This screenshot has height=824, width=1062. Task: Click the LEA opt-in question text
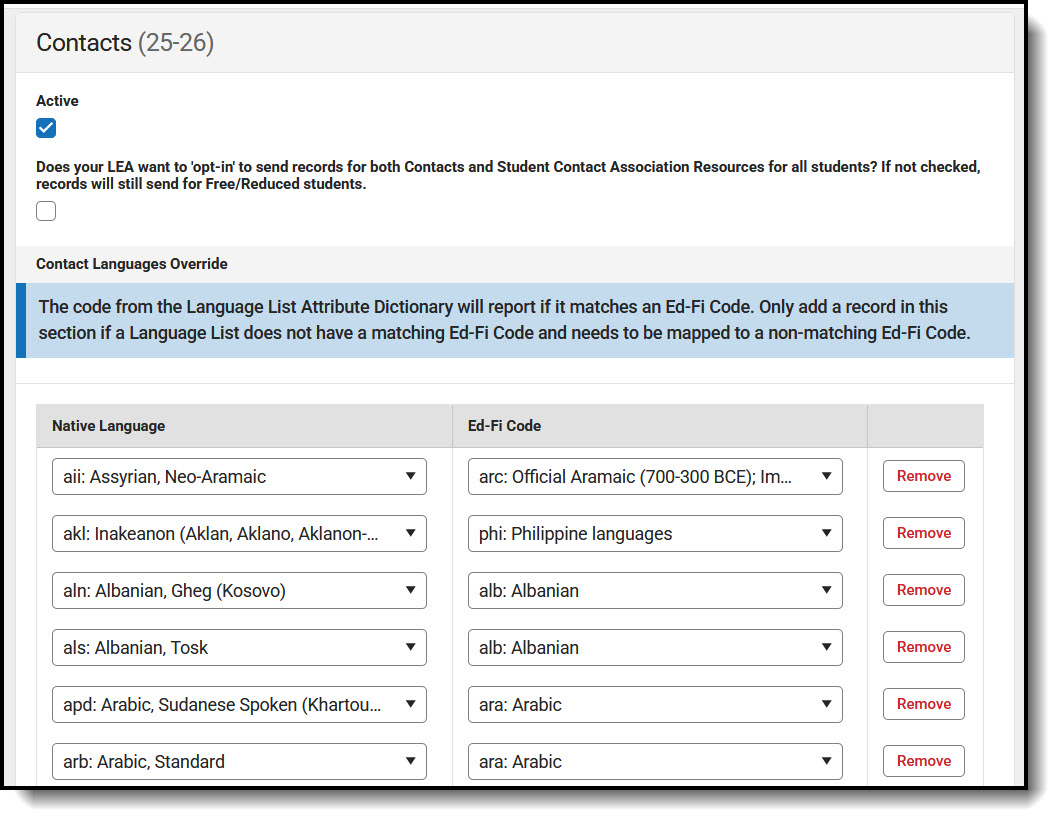tap(508, 175)
